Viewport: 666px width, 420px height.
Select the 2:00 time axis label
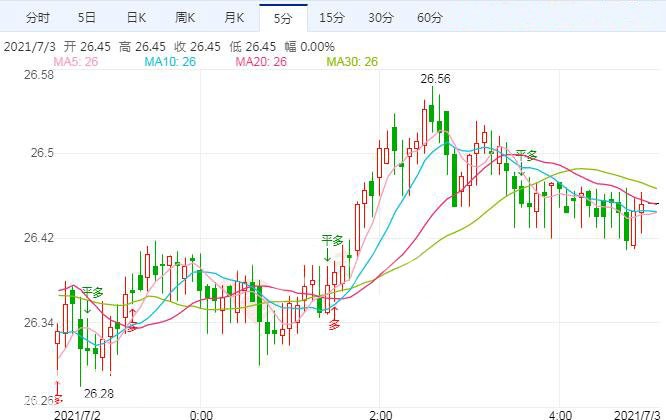[380, 413]
